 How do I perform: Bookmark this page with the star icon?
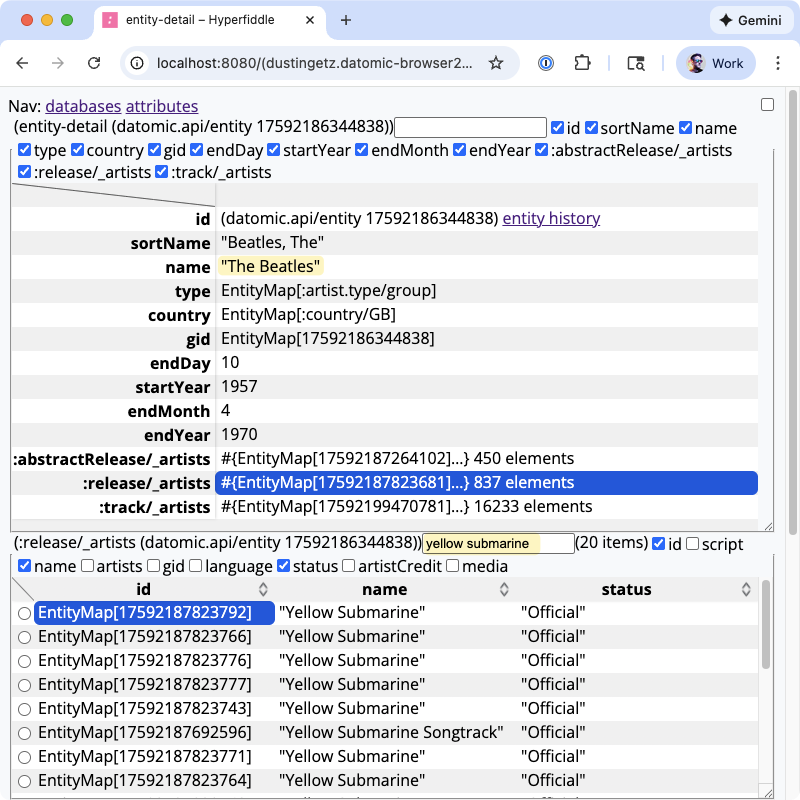click(495, 63)
